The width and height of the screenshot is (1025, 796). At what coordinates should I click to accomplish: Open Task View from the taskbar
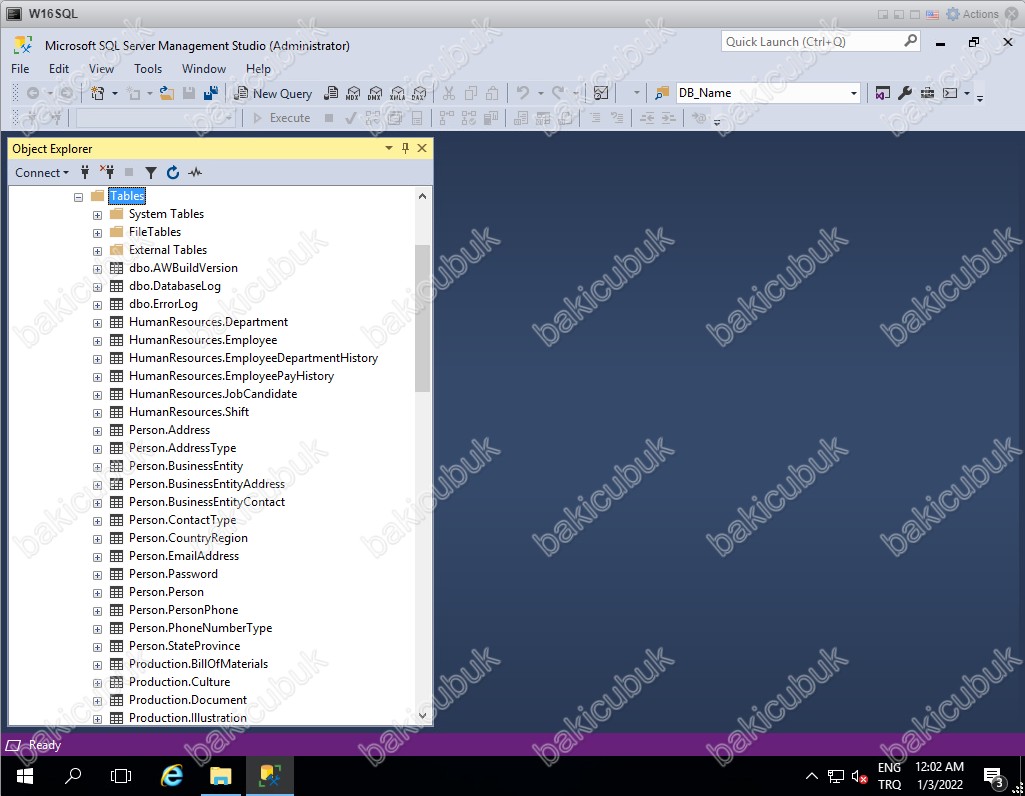click(121, 776)
